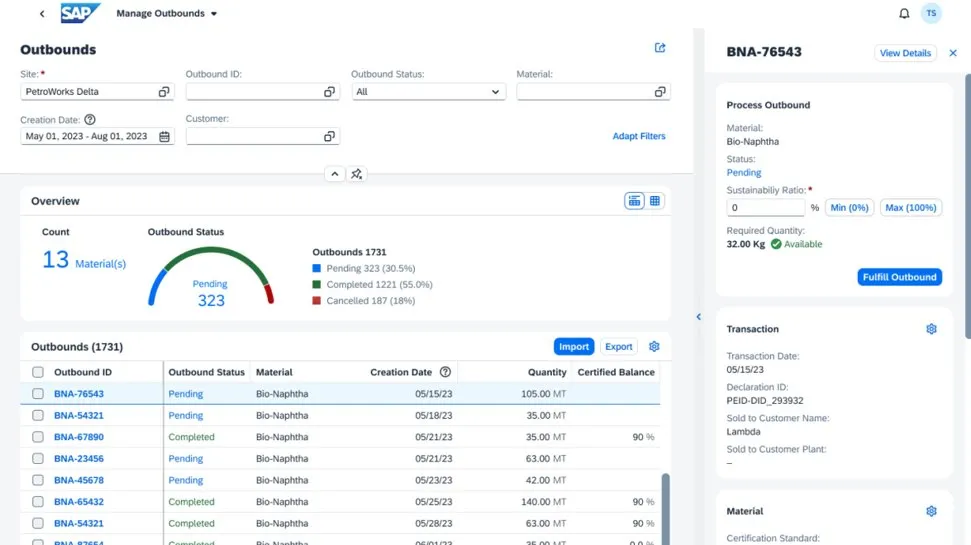Switch Overview to chart view

click(634, 201)
